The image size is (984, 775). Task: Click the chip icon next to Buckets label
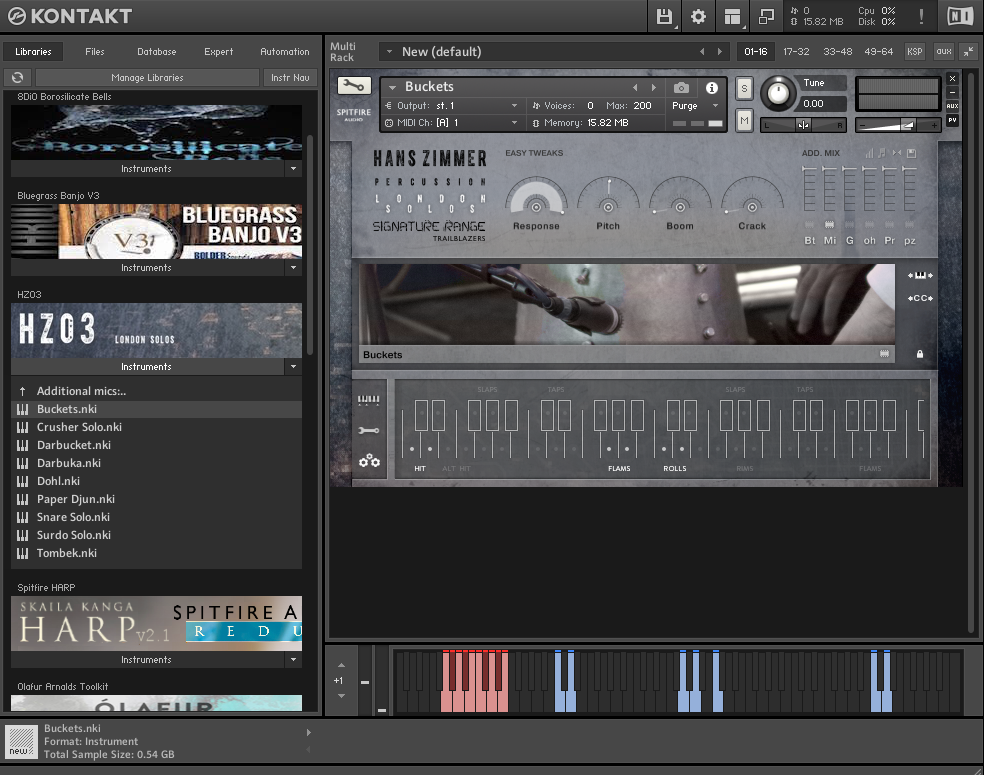[x=884, y=354]
